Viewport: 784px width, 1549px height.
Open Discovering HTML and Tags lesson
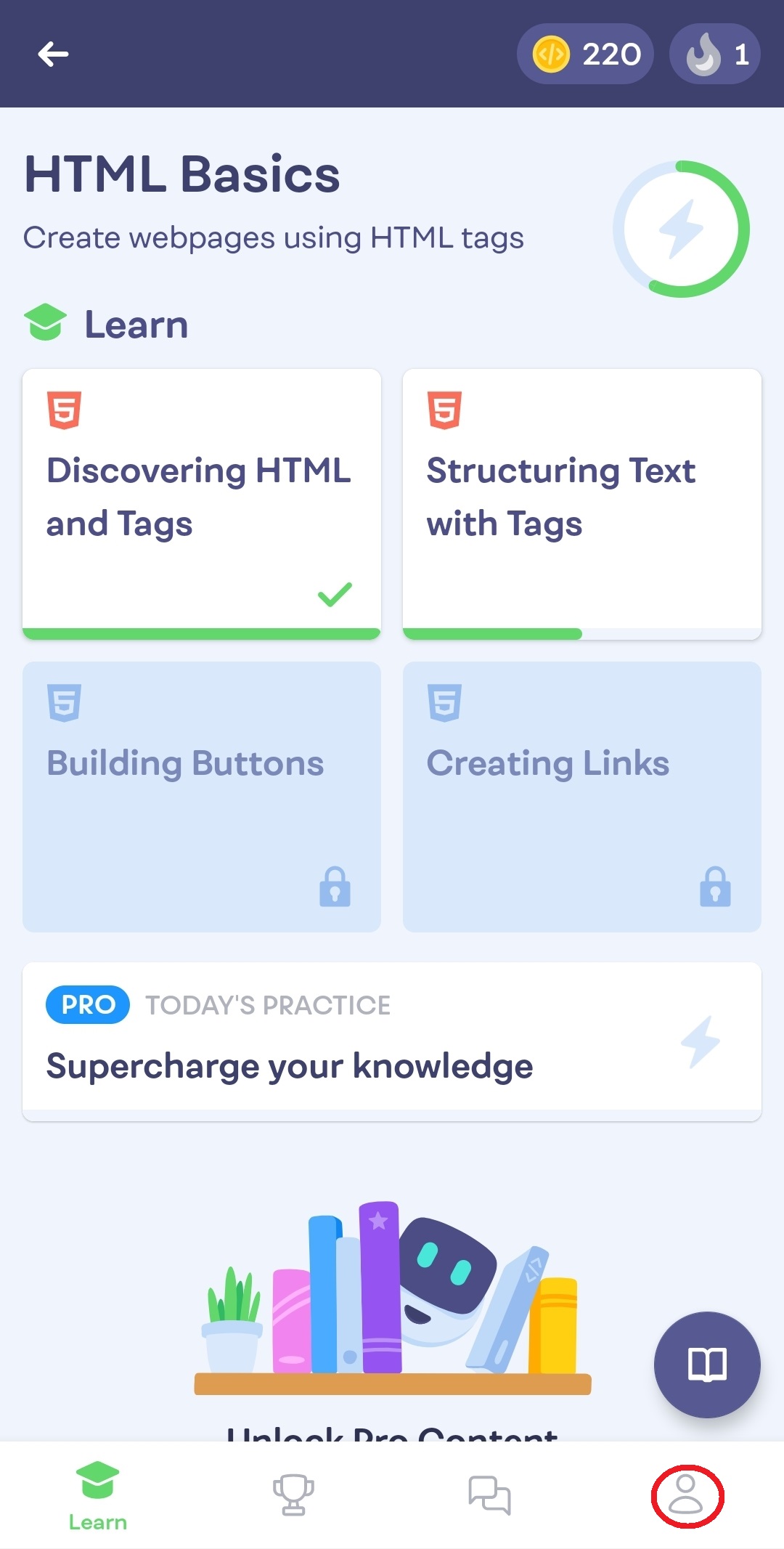tap(201, 503)
